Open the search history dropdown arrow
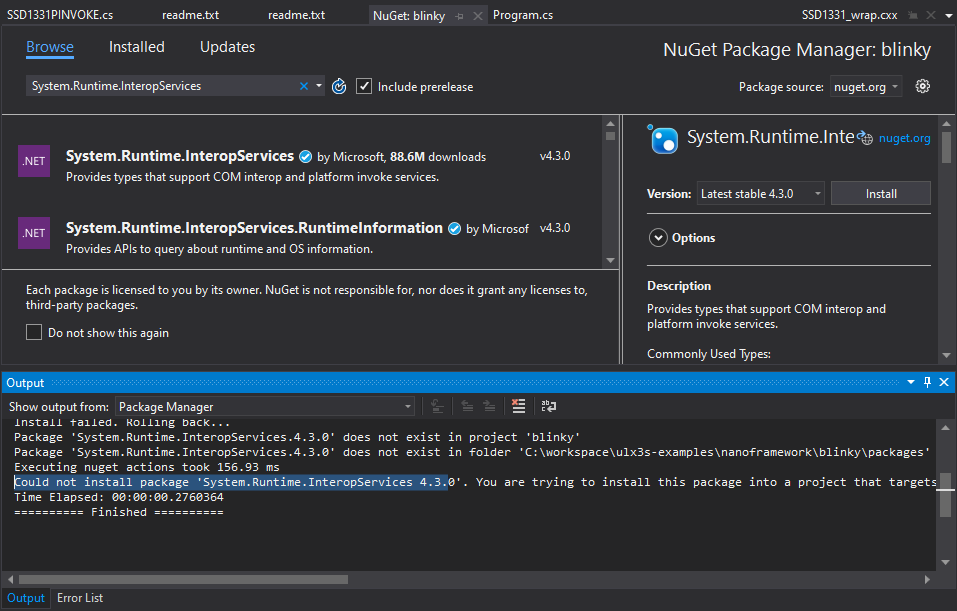Viewport: 957px width, 611px height. click(319, 86)
